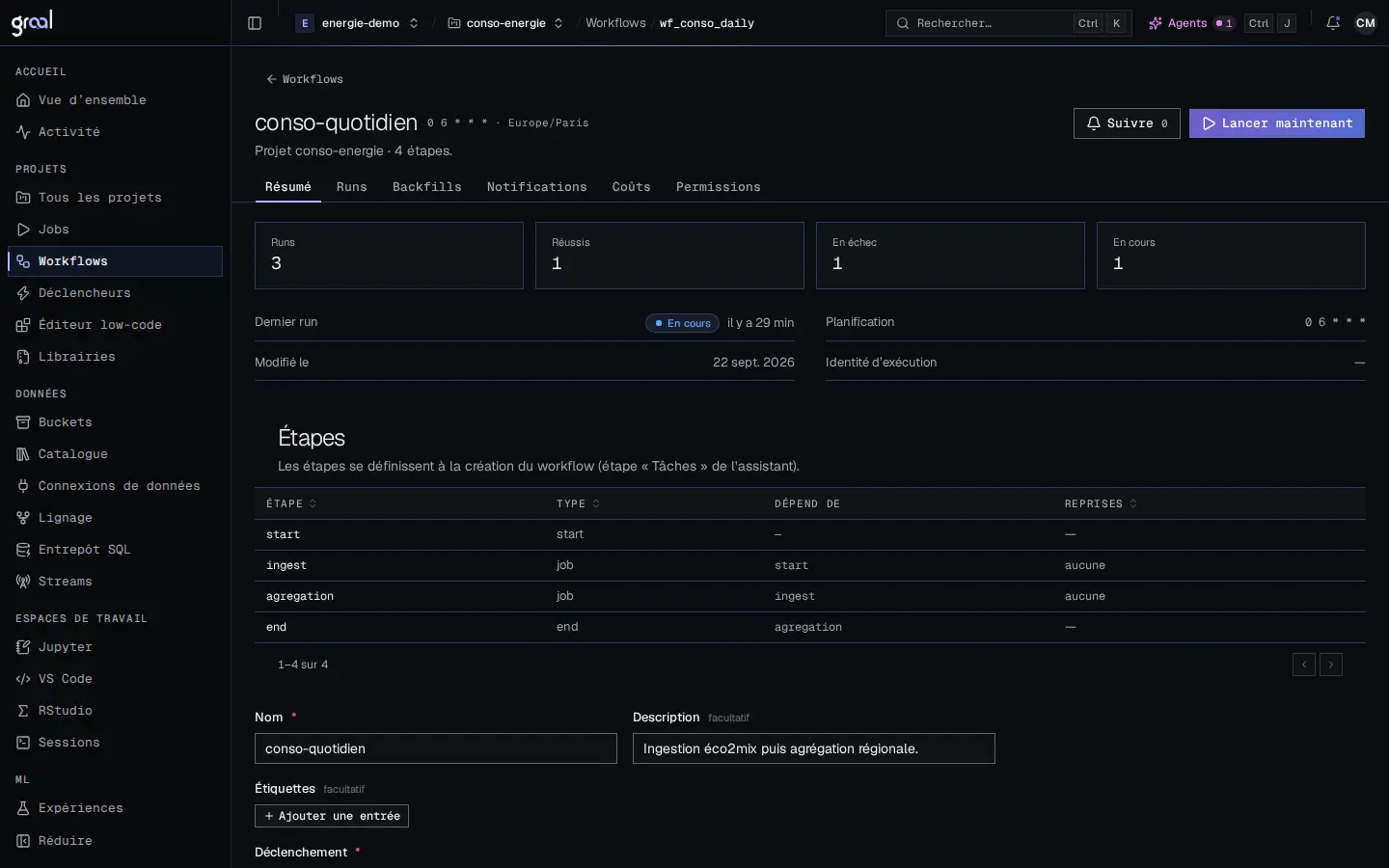The height and width of the screenshot is (868, 1389).
Task: Select the agregation step row
Action: (x=810, y=596)
